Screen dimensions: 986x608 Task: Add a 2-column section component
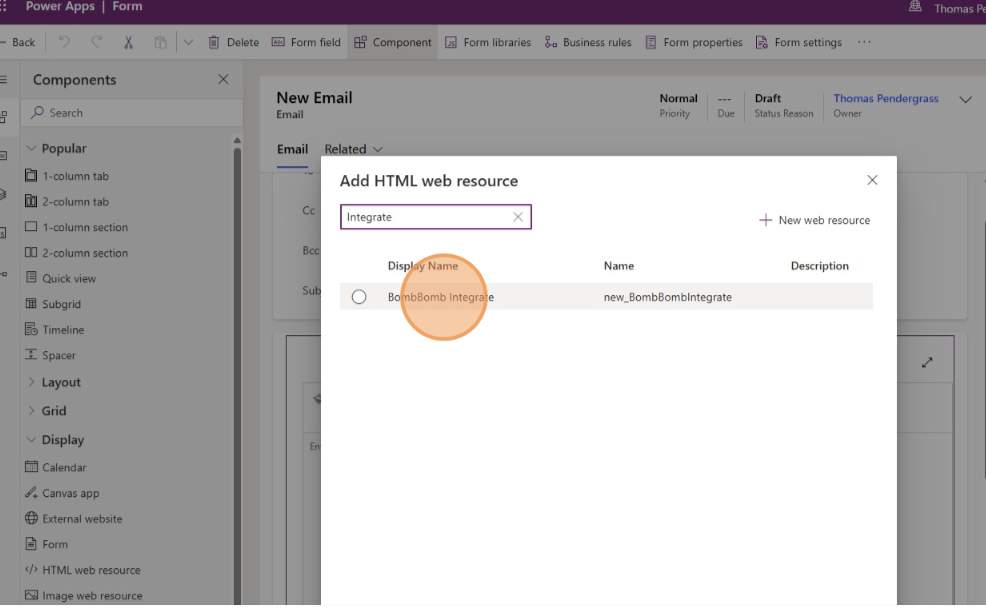76,253
